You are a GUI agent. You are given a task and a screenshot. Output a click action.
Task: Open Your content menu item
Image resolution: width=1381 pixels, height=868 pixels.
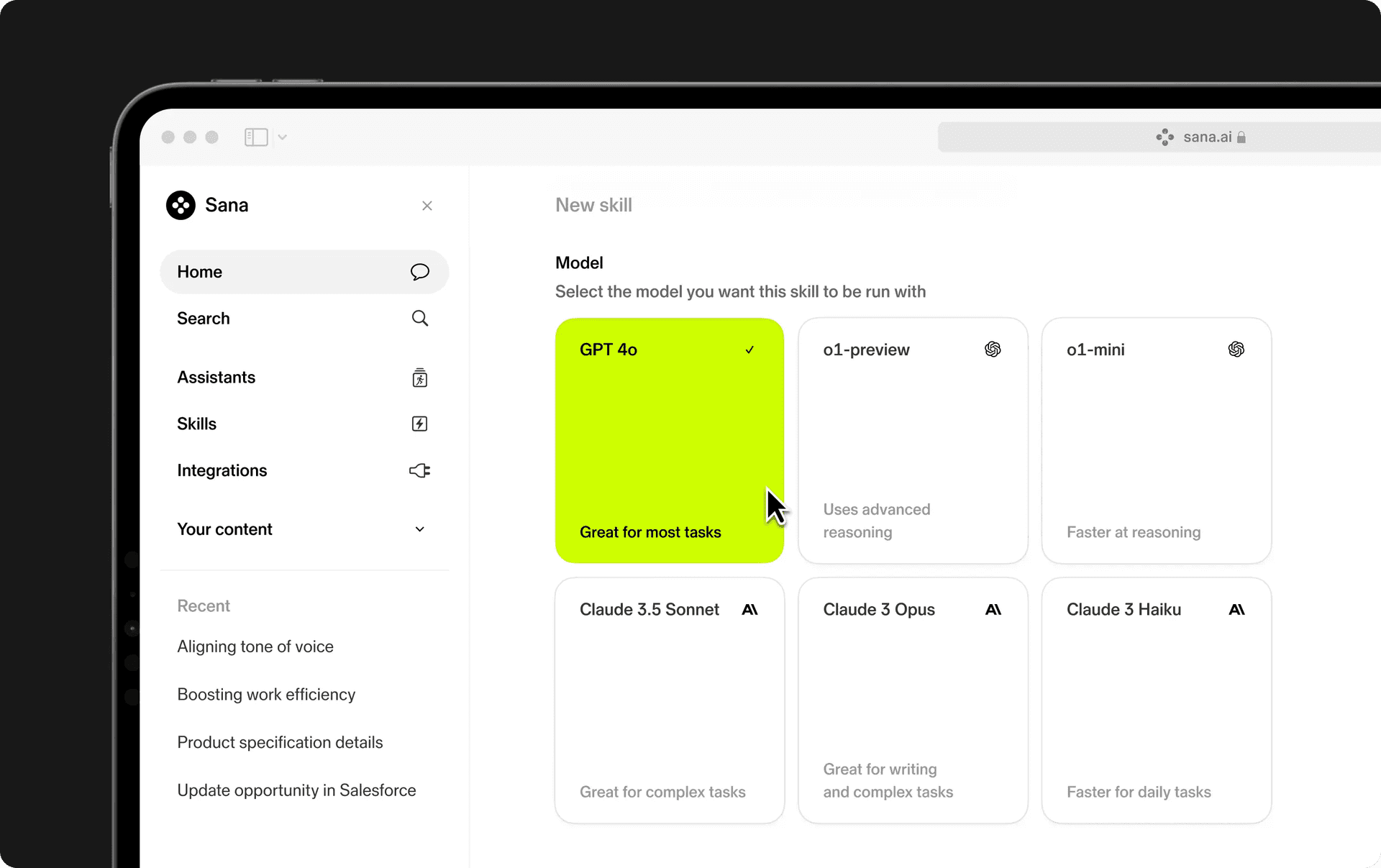304,529
